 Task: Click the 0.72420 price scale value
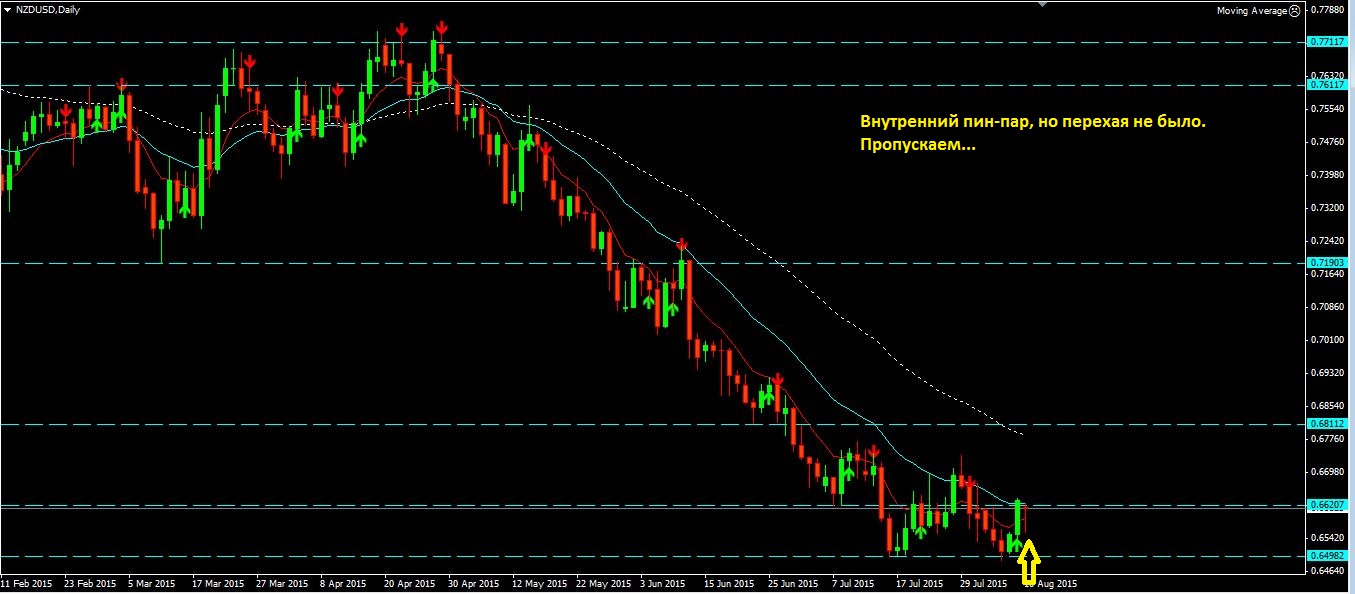pos(1327,240)
